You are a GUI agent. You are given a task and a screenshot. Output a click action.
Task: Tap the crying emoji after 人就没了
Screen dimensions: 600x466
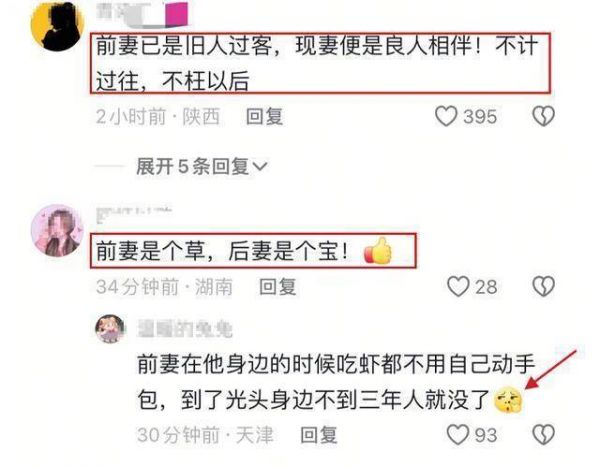coord(508,400)
